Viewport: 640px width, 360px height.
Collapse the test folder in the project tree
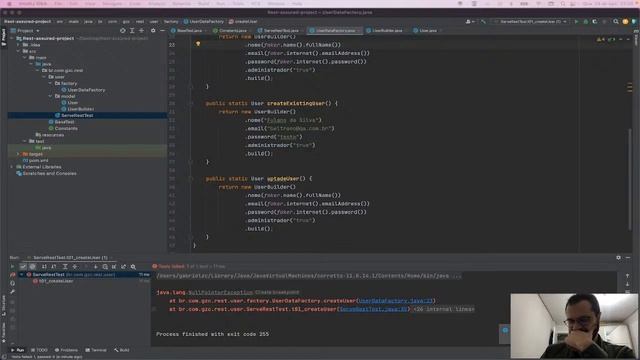click(25, 141)
